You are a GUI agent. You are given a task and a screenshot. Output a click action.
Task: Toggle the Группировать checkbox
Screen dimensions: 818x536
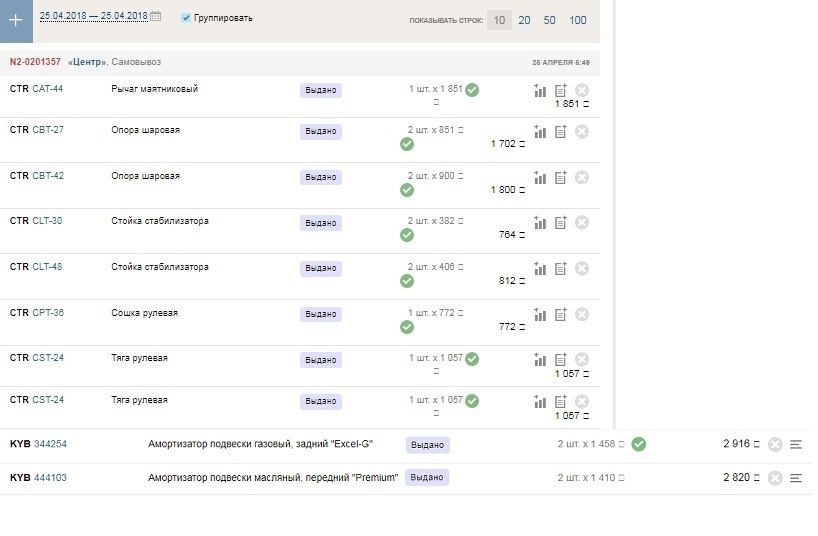tap(186, 18)
